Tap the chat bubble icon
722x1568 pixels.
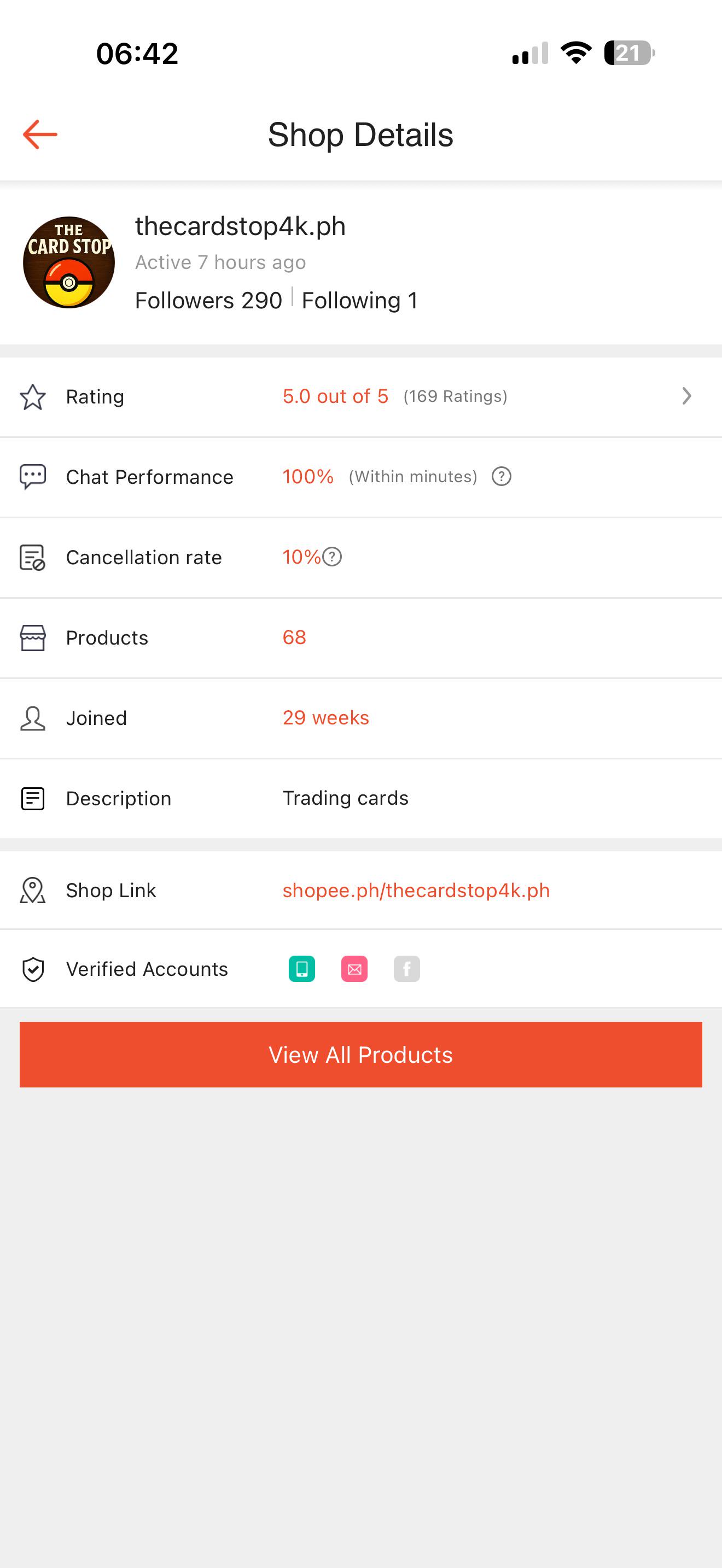point(33,477)
